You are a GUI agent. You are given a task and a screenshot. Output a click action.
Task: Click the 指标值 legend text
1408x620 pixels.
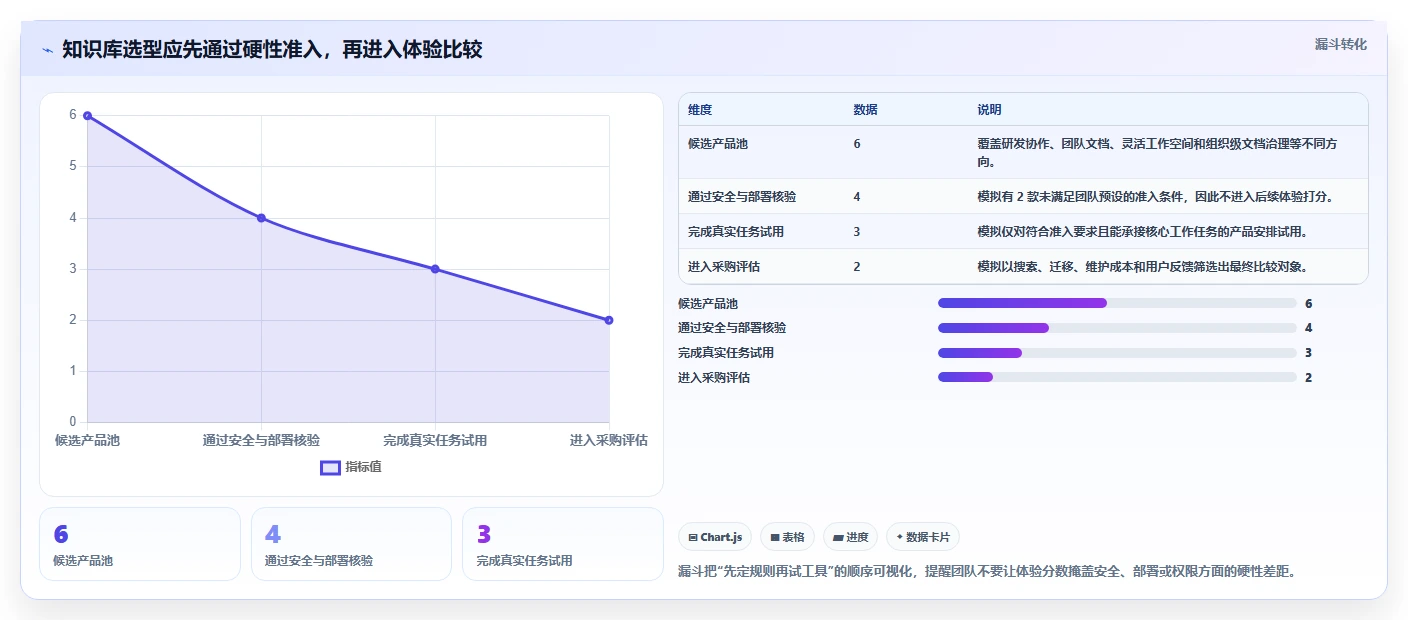(363, 467)
